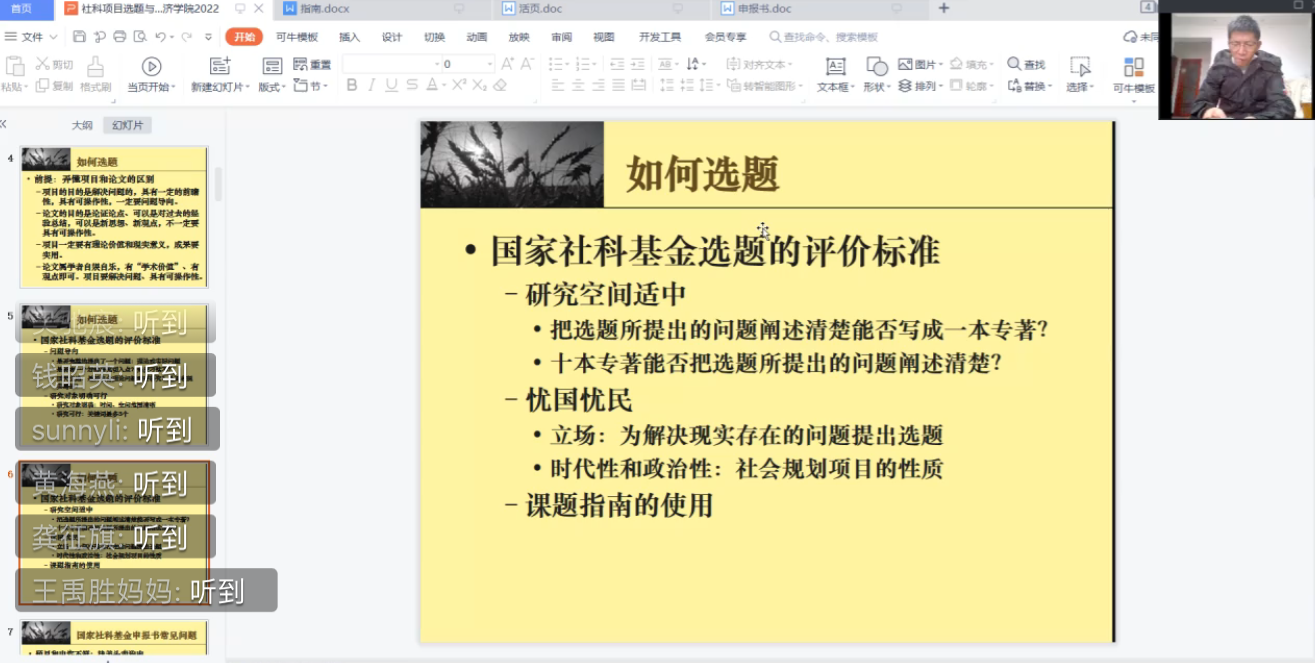Click the Find (查找) magnifier icon

pos(1014,64)
